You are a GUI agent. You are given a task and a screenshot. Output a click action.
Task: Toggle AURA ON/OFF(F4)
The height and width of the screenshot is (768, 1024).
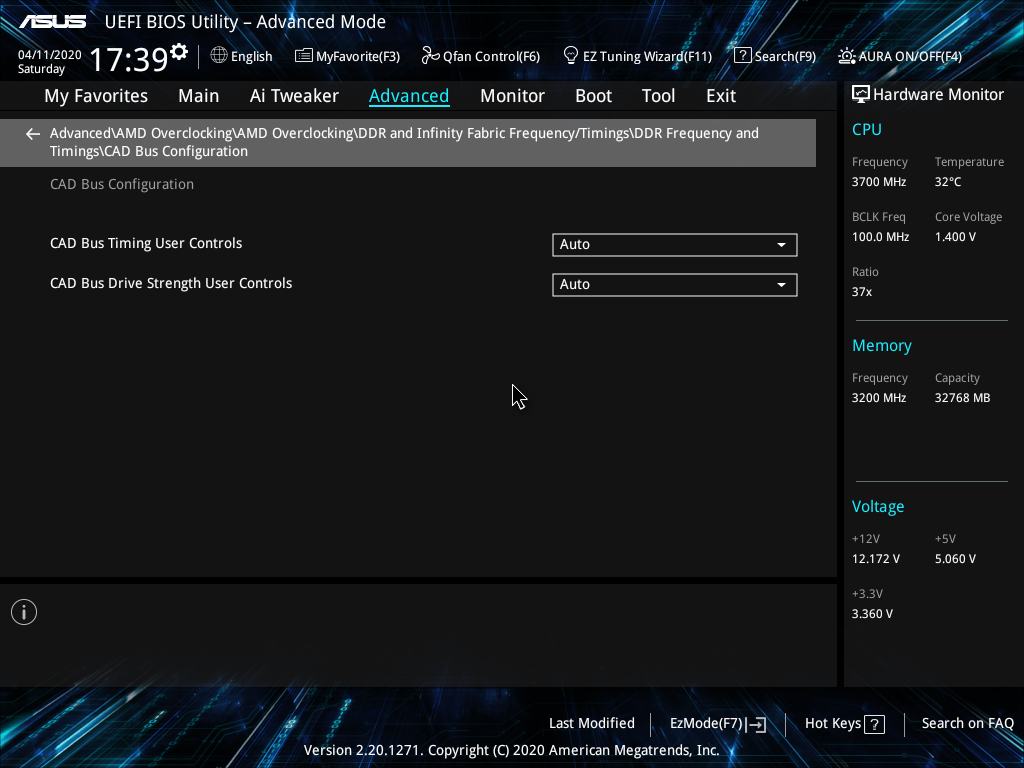(x=900, y=56)
